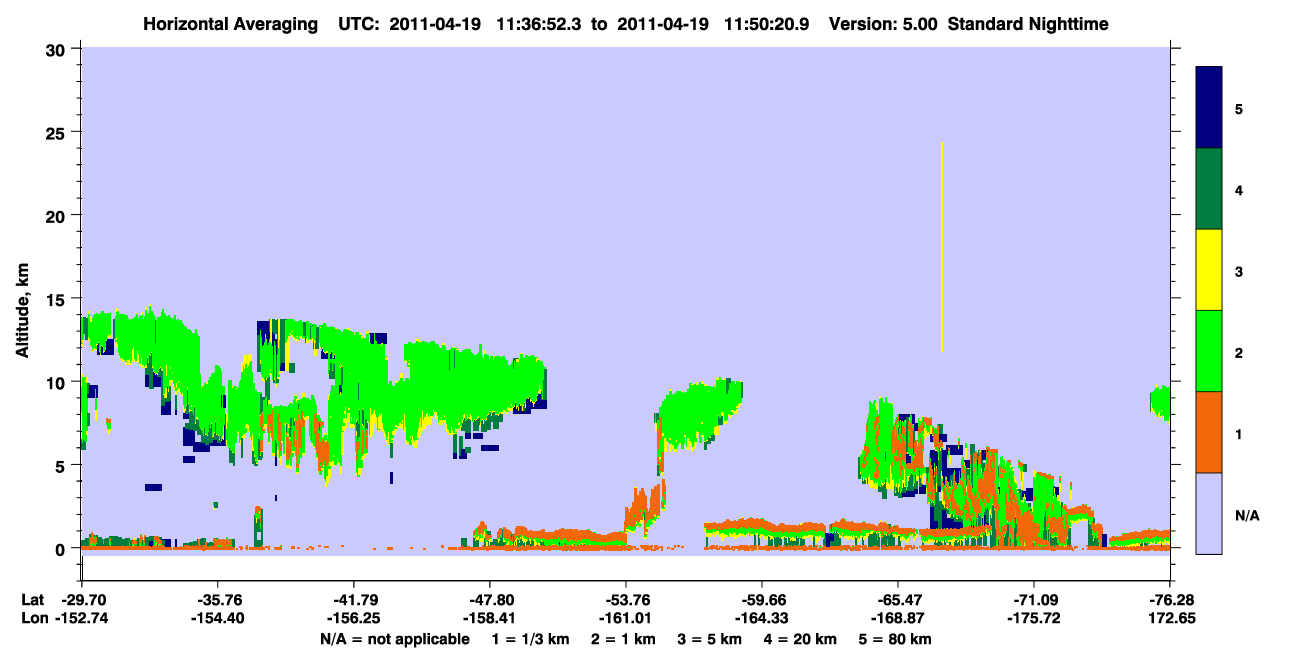Click 'Standard Nighttime' in the title
This screenshot has width=1300, height=667.
(x=1028, y=23)
